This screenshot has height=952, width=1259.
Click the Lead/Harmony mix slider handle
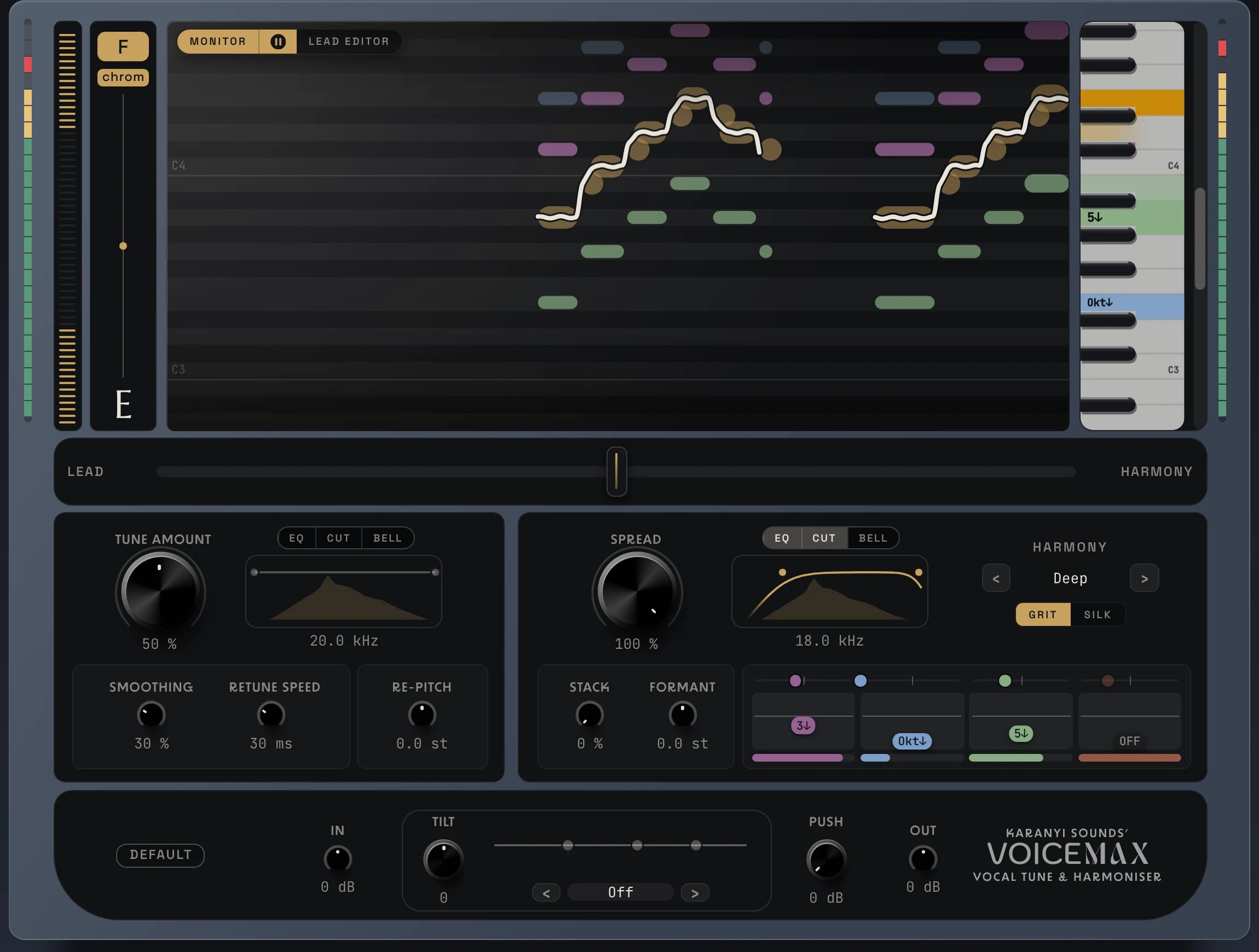click(616, 471)
